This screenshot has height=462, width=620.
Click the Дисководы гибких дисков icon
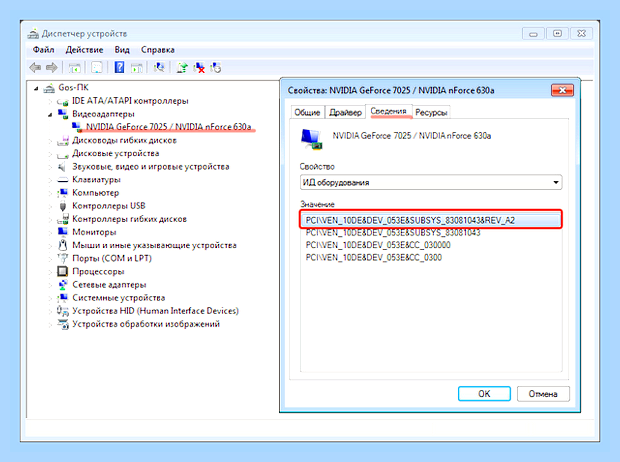coord(62,140)
